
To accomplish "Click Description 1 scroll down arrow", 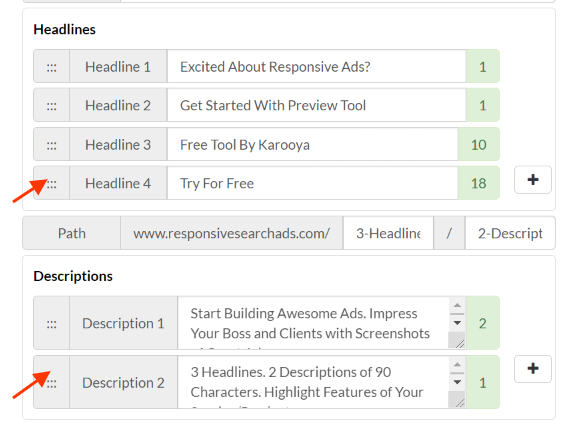I will [457, 323].
